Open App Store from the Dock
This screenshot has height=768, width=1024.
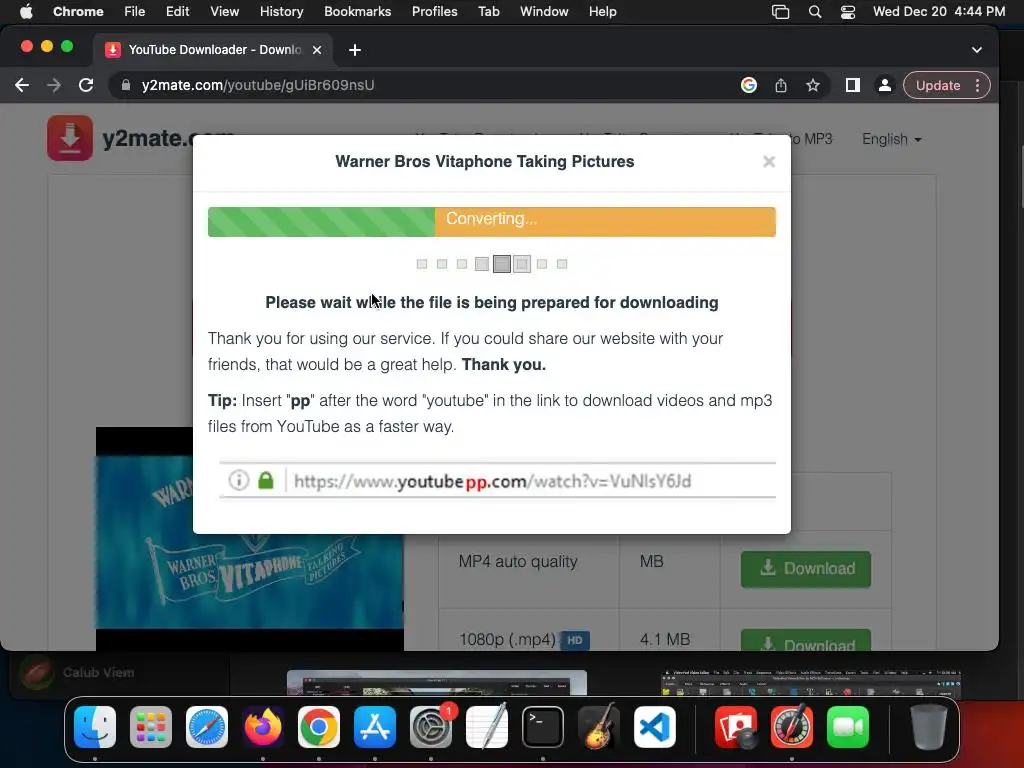click(375, 727)
